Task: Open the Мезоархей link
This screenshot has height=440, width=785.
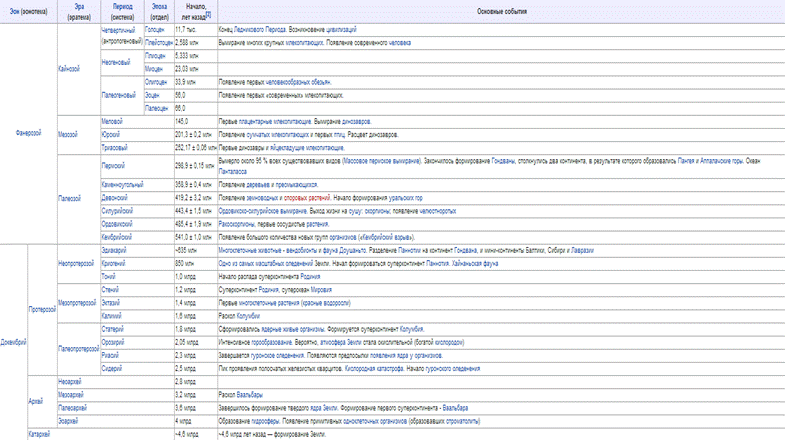Action: (71, 395)
